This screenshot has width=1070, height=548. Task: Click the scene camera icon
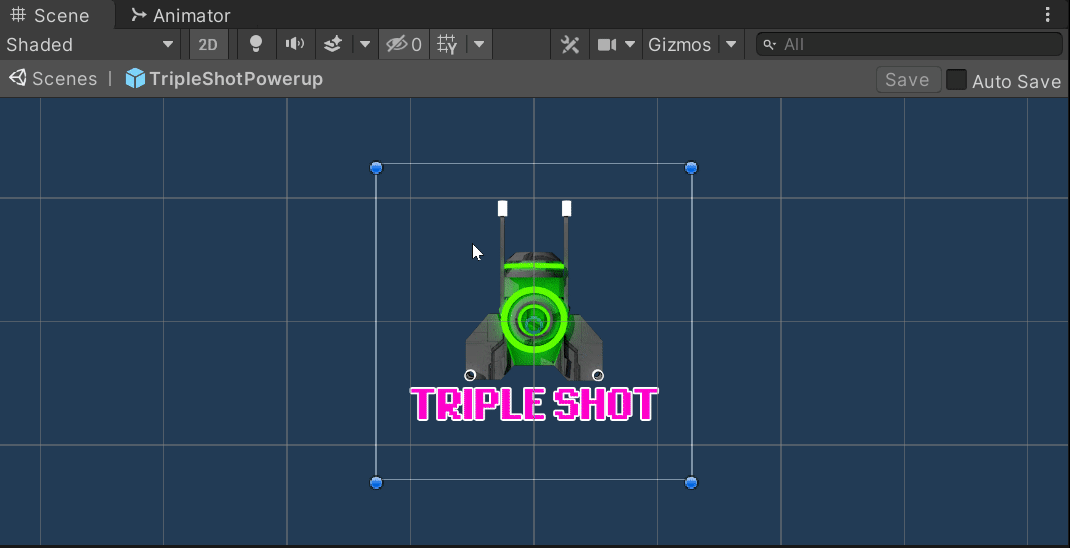(x=607, y=44)
